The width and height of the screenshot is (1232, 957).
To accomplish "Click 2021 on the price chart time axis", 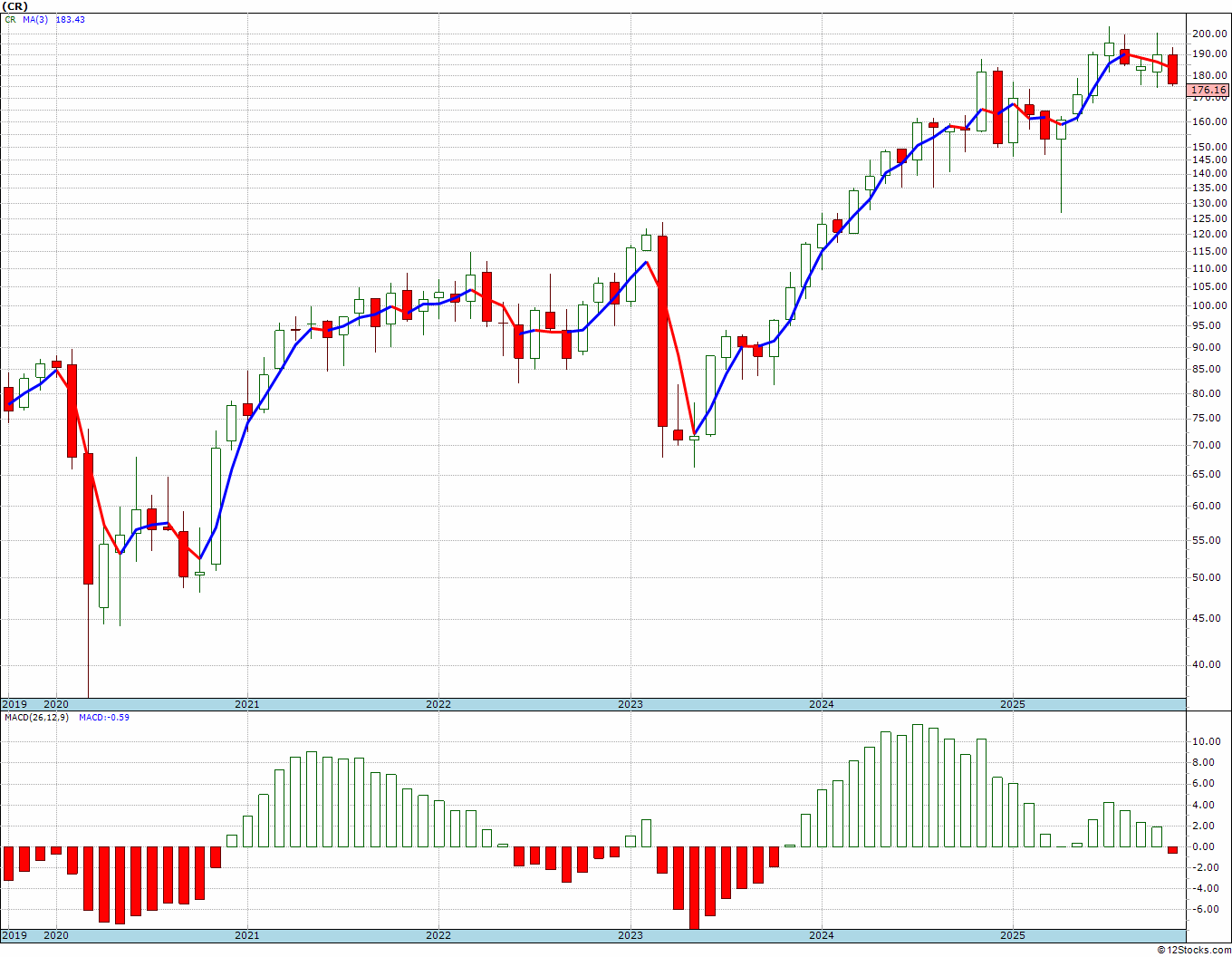I will [x=246, y=704].
